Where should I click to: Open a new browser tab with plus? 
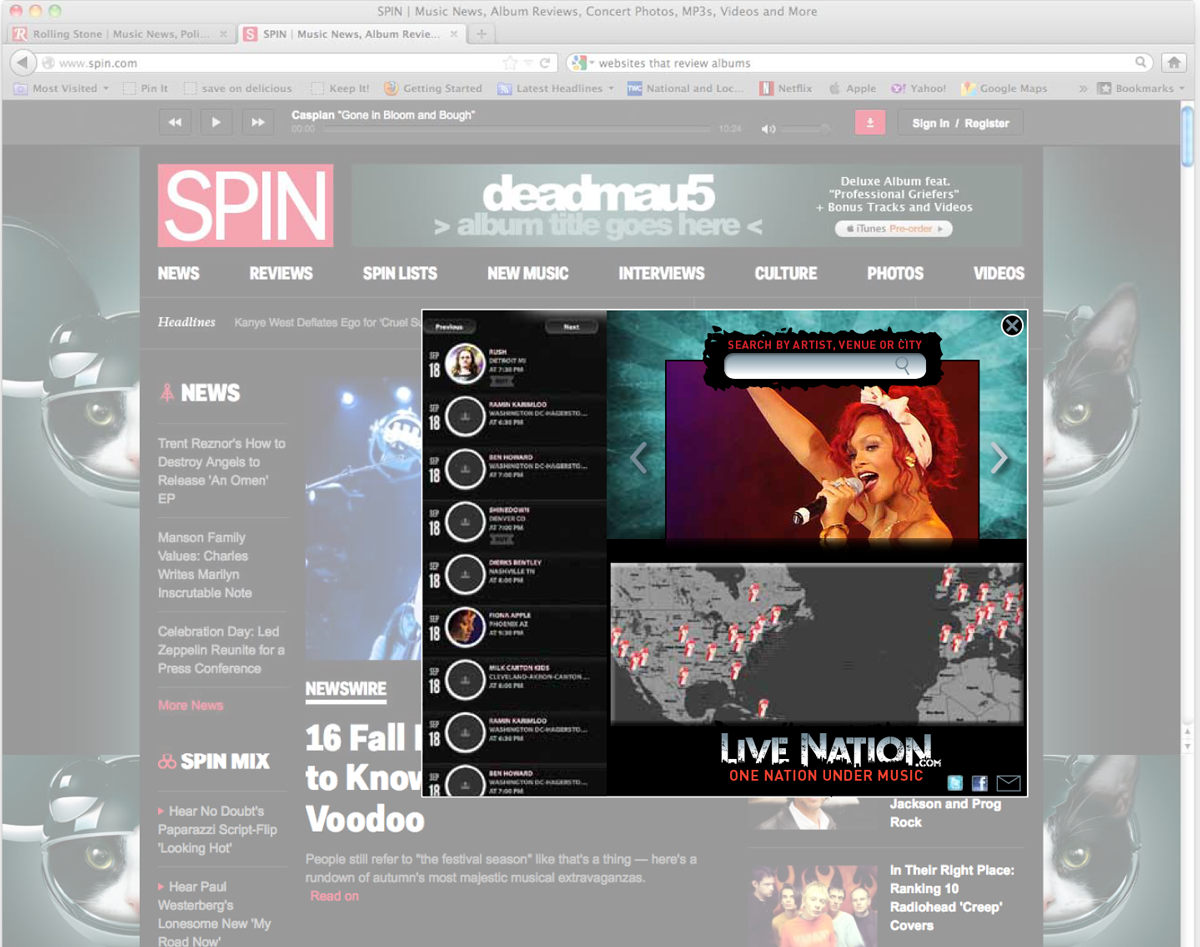tap(481, 34)
